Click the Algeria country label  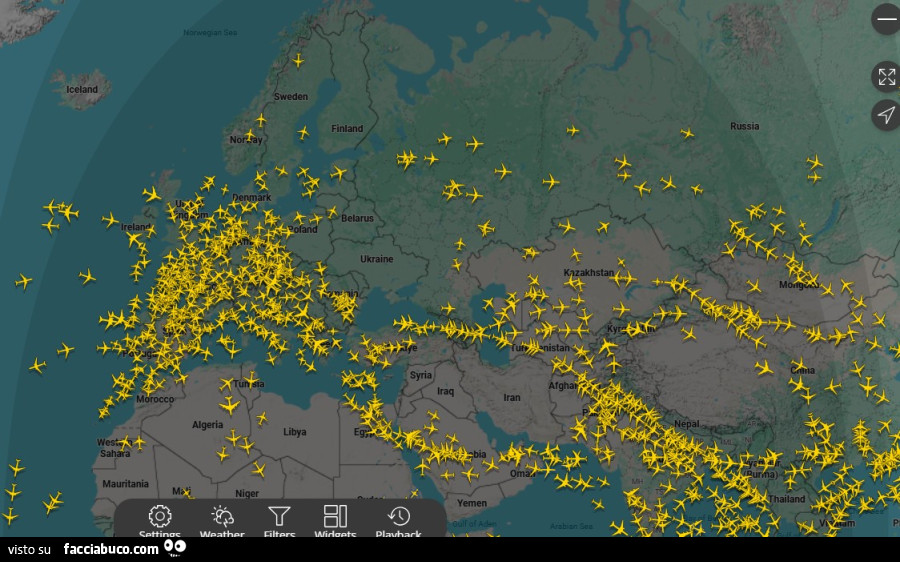click(x=207, y=425)
